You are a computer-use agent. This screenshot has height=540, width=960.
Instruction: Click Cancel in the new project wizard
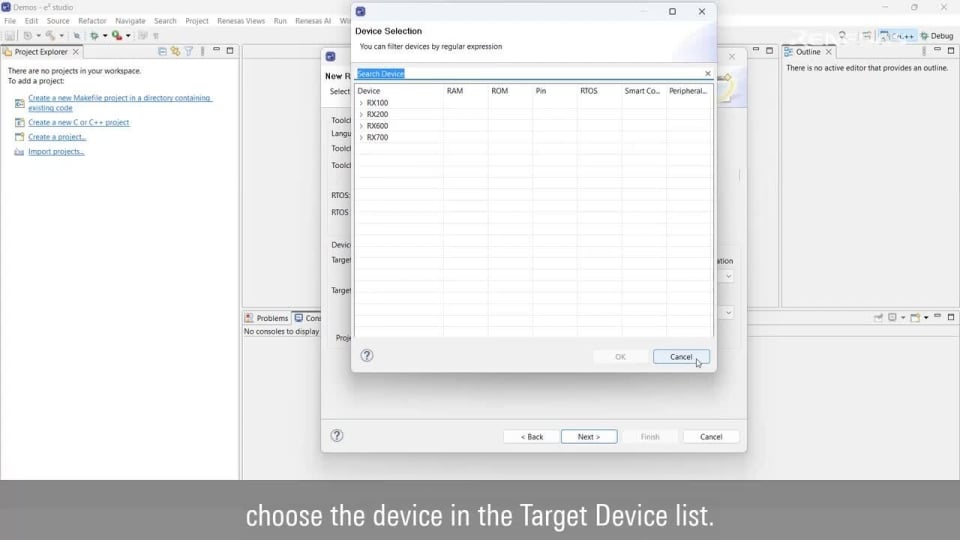[x=711, y=437]
